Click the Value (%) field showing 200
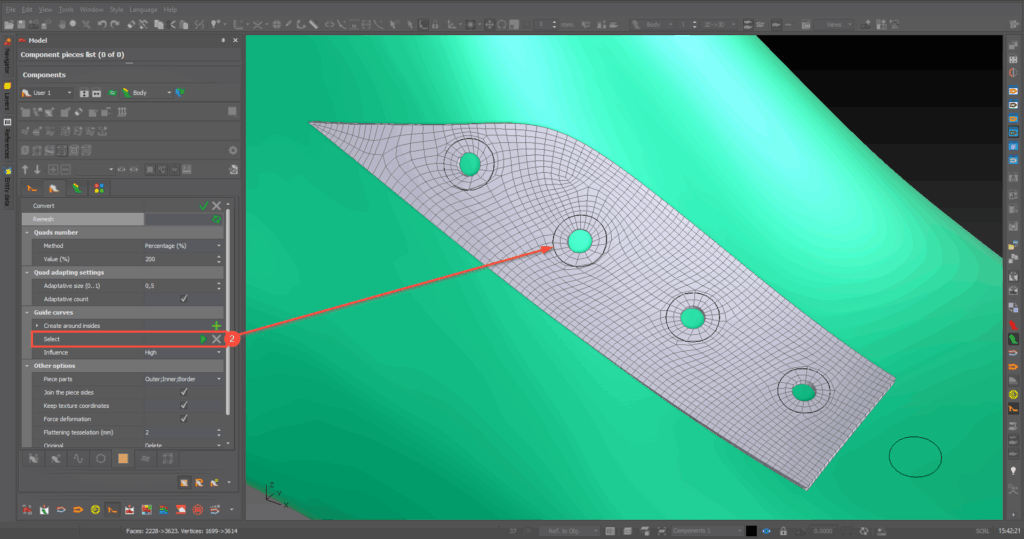This screenshot has height=539, width=1024. (183, 258)
